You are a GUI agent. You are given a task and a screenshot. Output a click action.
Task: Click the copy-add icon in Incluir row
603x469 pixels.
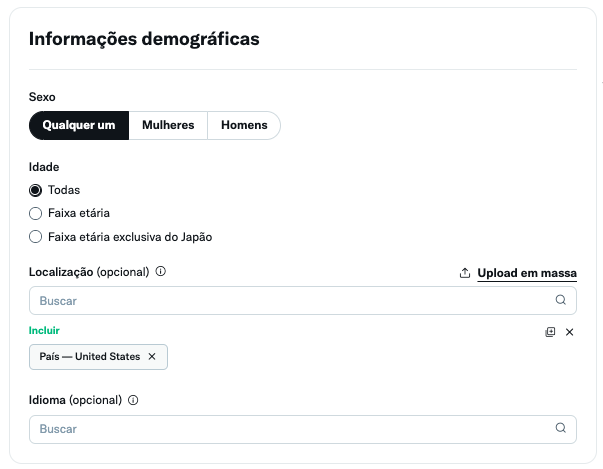pyautogui.click(x=550, y=332)
